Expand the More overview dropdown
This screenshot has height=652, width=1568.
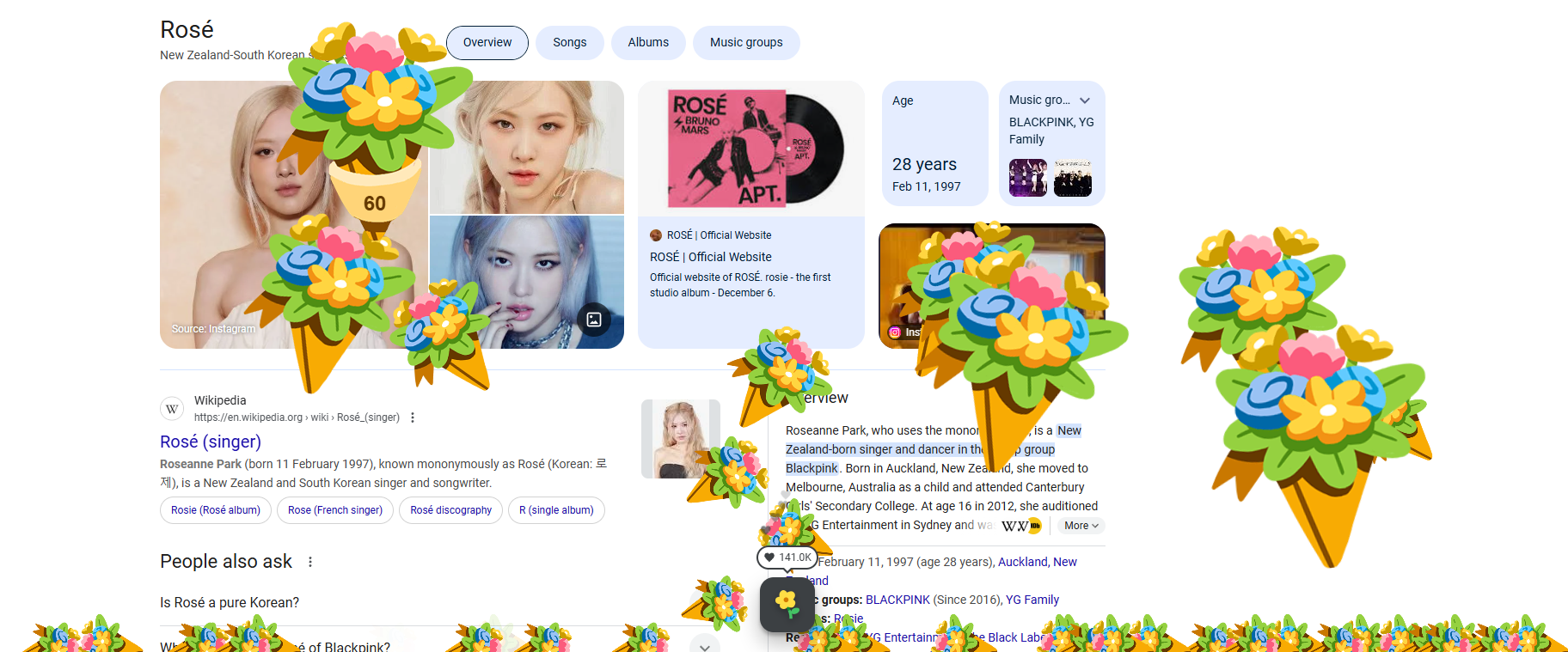coord(1081,526)
